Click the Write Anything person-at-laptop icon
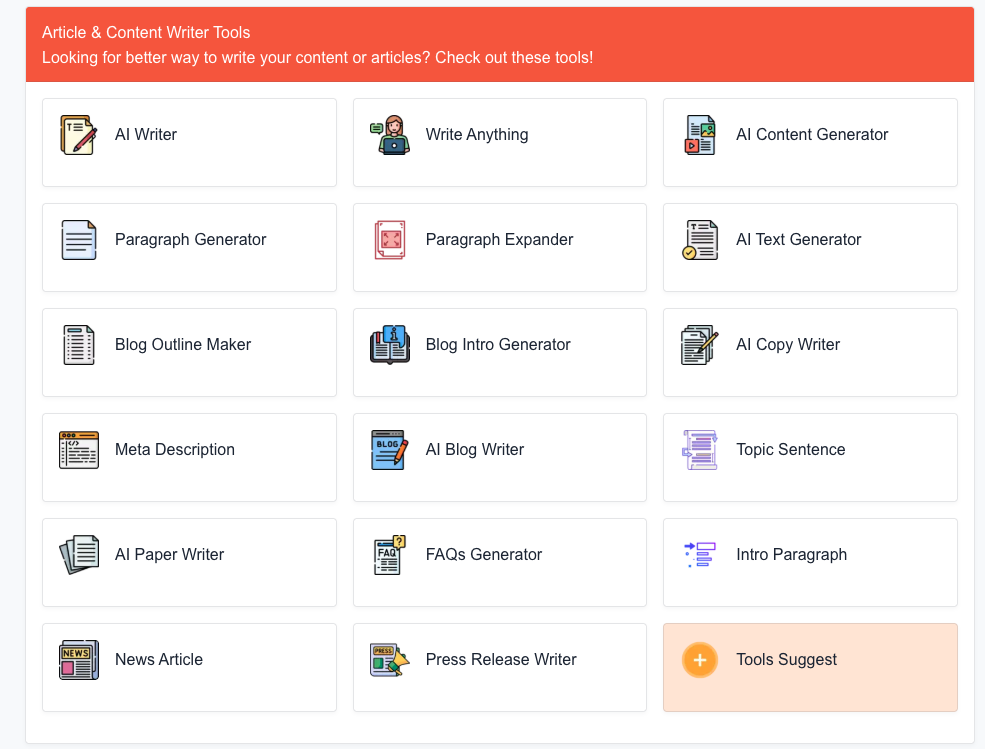This screenshot has width=985, height=749. [389, 135]
